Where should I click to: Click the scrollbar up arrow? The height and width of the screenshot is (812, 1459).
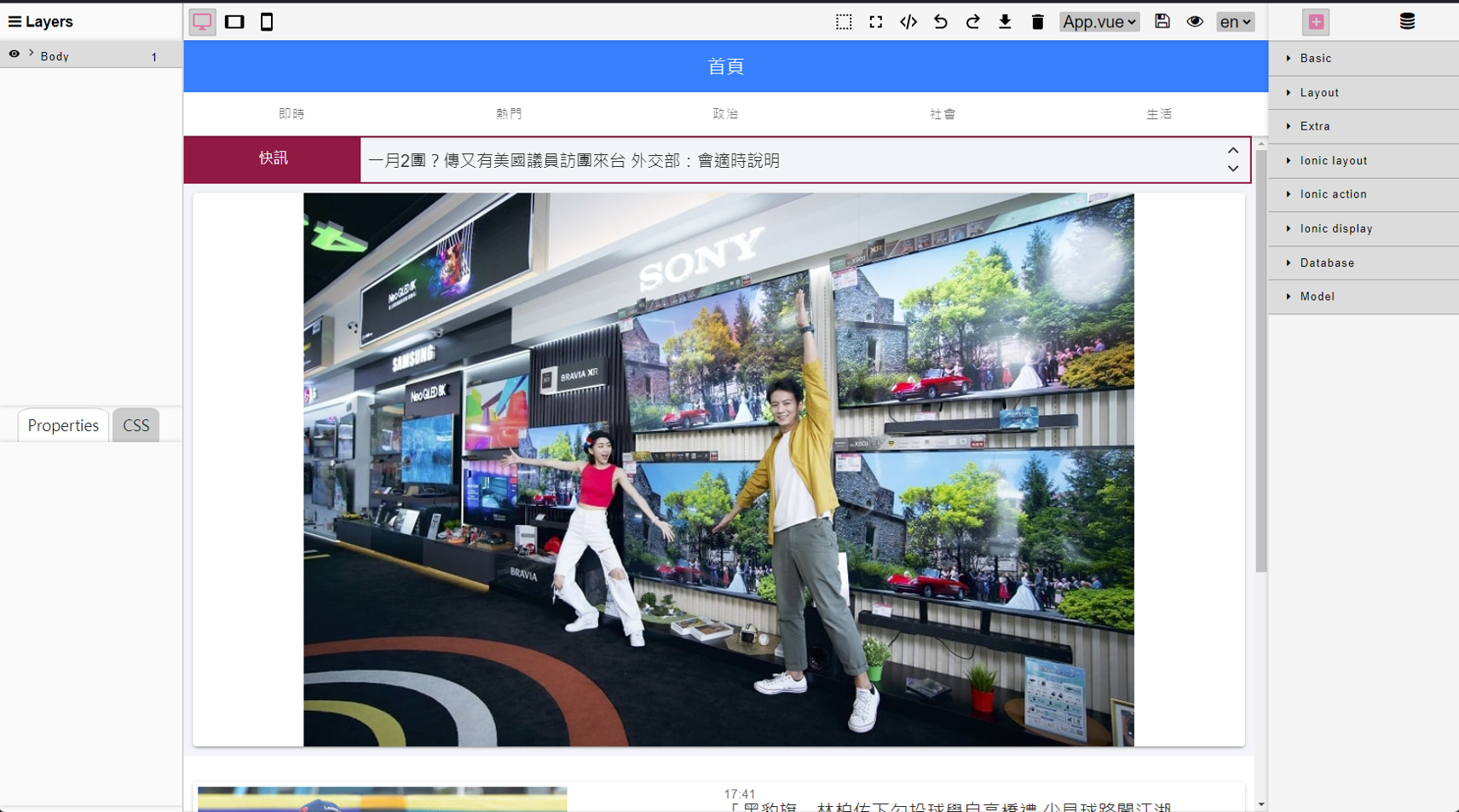(1261, 144)
